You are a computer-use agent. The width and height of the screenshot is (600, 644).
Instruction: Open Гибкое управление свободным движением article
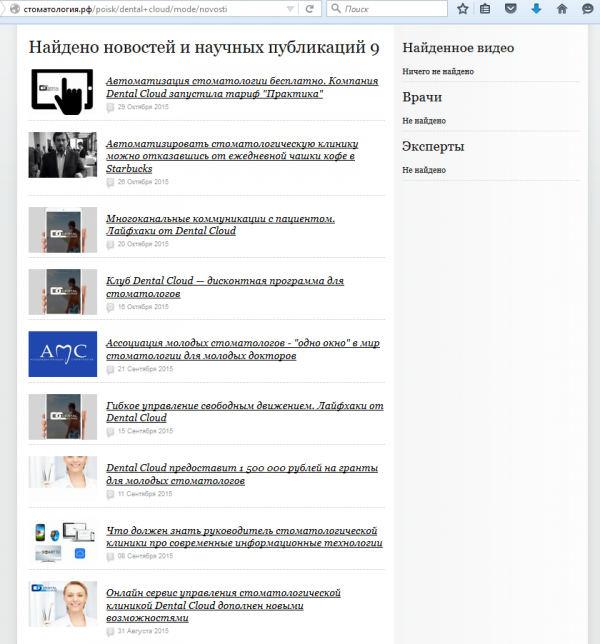pos(245,412)
